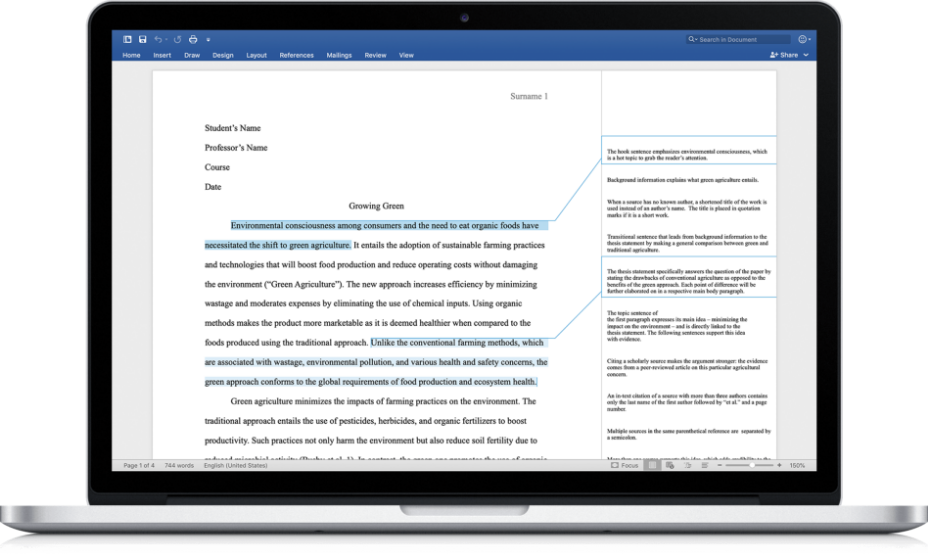This screenshot has width=928, height=554.
Task: Open the References ribbon tab
Action: coord(296,55)
